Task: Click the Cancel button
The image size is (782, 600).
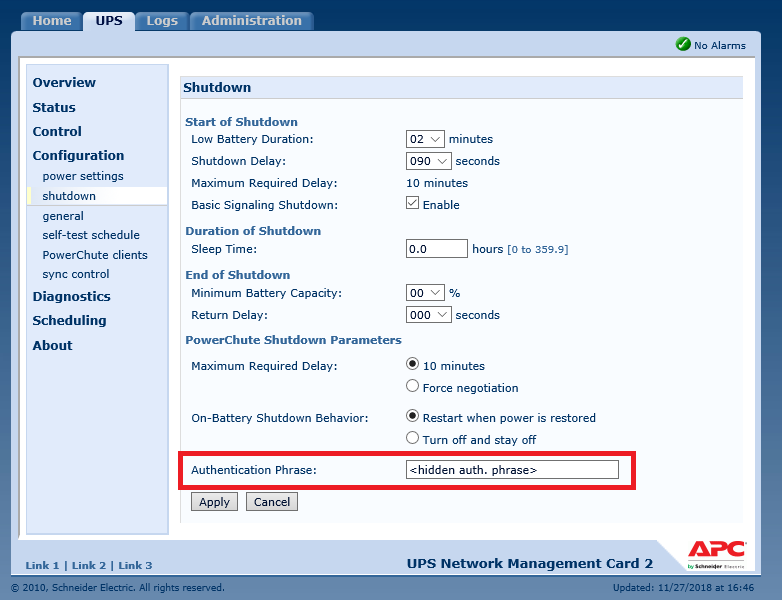Action: click(x=272, y=502)
